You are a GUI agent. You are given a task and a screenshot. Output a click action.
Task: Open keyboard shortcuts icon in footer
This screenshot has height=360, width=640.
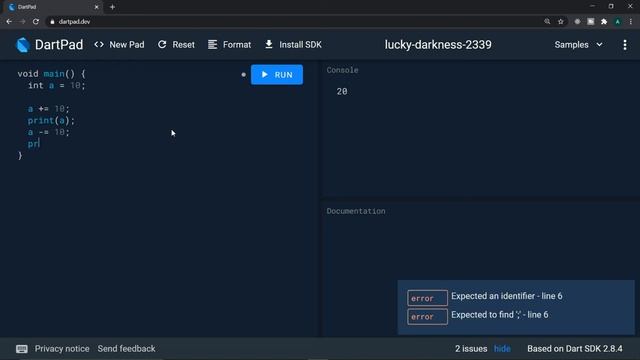point(22,349)
